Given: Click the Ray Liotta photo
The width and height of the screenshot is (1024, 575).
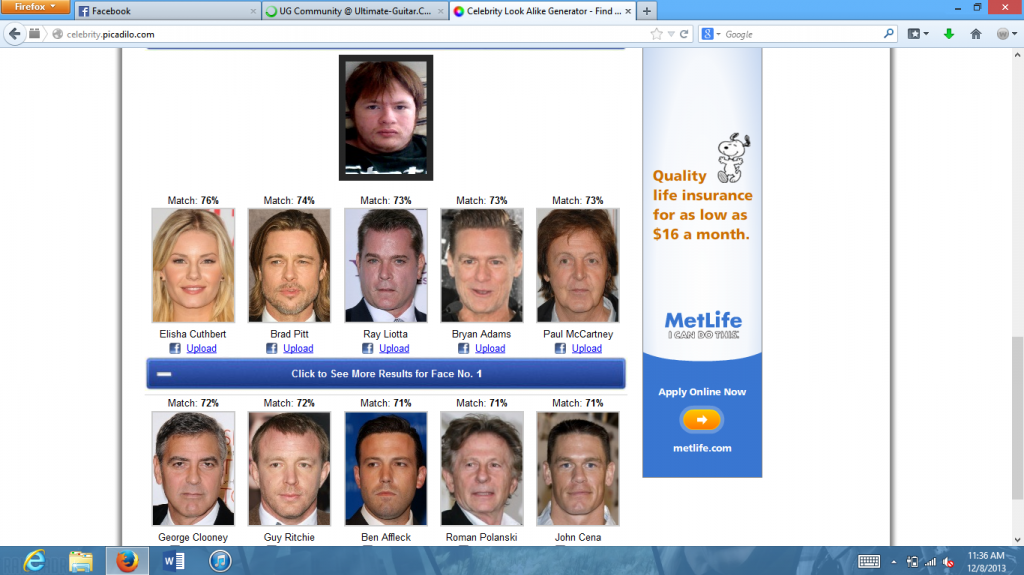Looking at the screenshot, I should tap(386, 265).
